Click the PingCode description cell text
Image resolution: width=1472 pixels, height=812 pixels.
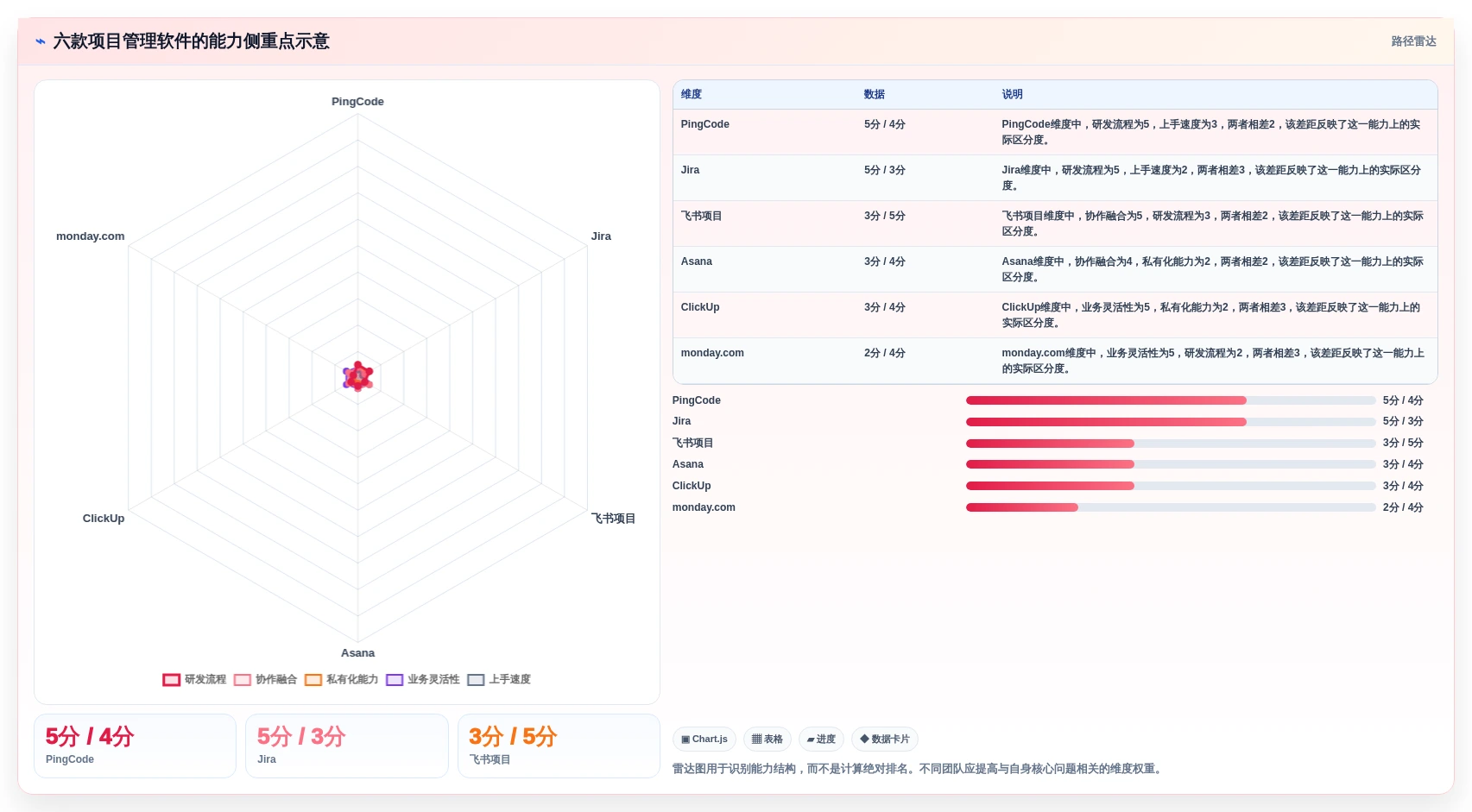(x=1211, y=132)
